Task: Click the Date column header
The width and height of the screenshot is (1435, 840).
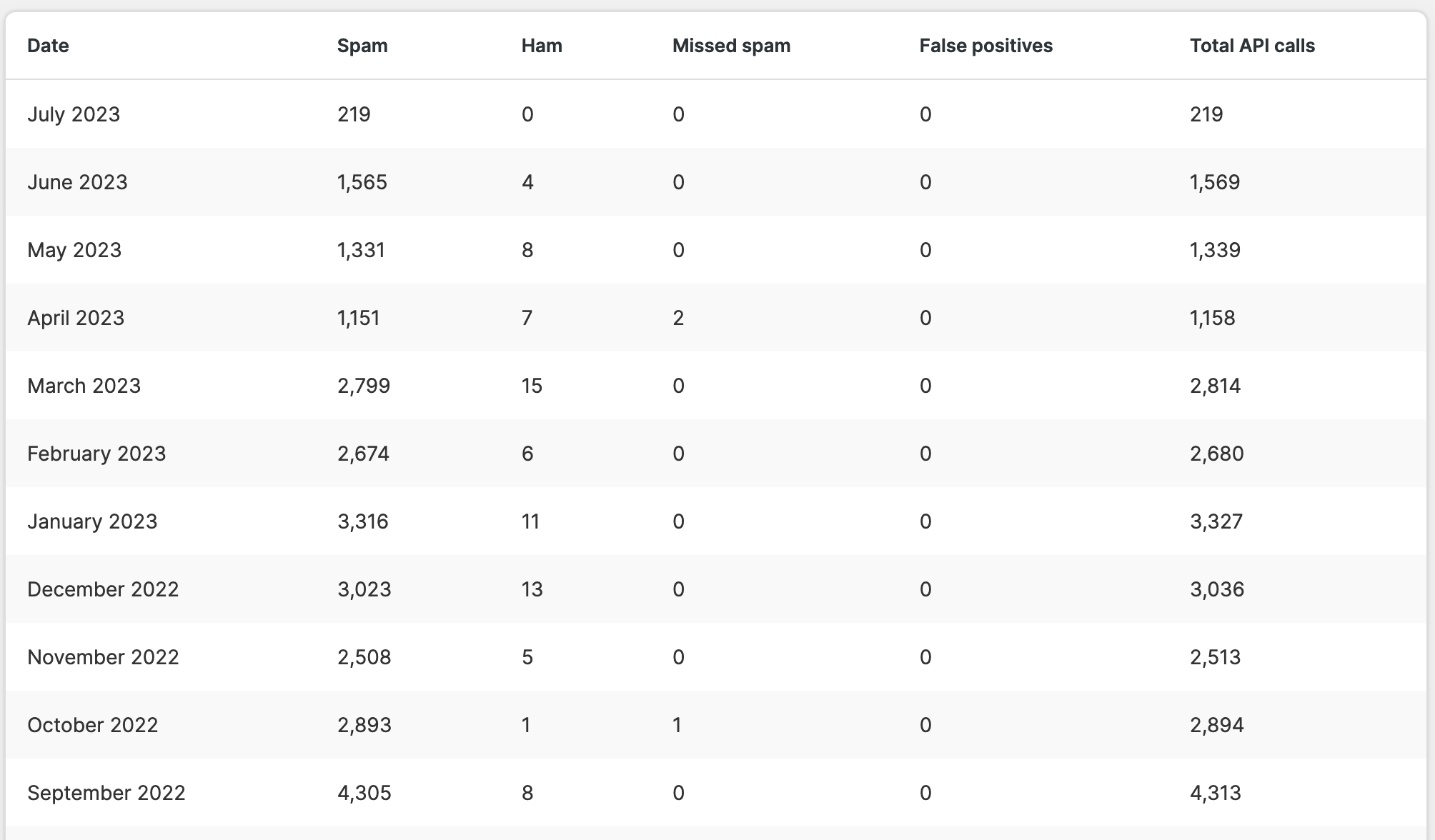Action: (48, 46)
